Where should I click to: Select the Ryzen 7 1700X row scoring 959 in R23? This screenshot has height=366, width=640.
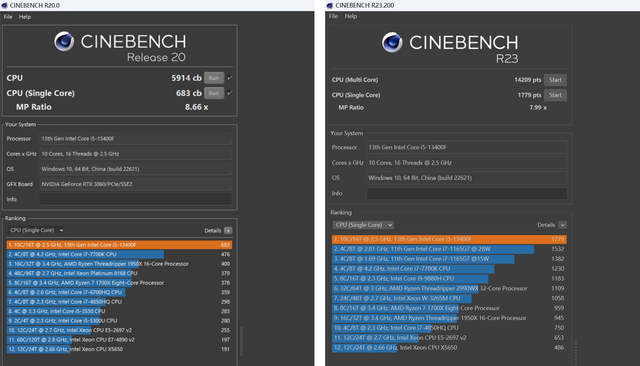click(x=449, y=308)
